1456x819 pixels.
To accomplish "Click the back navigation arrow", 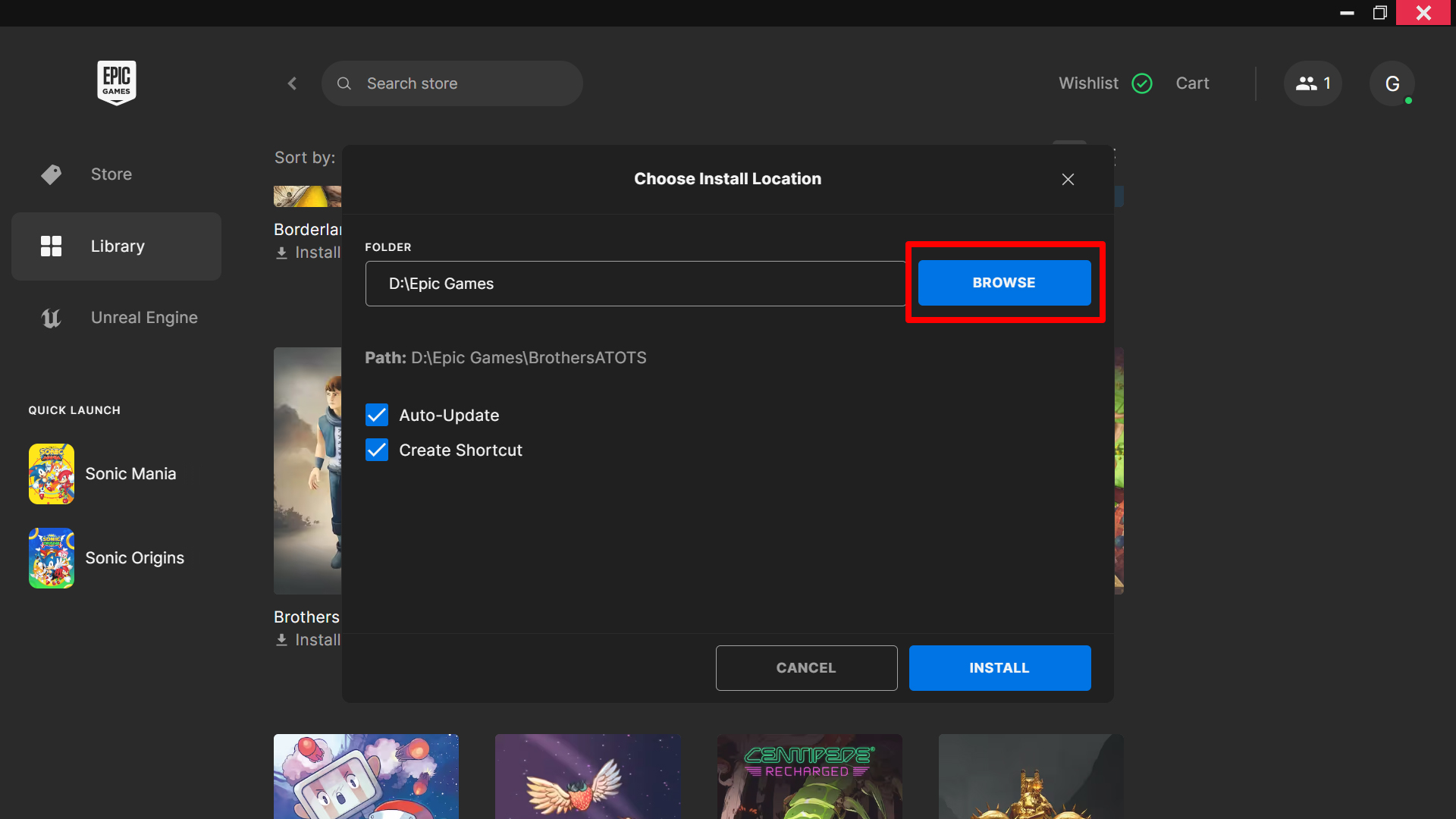I will 293,83.
